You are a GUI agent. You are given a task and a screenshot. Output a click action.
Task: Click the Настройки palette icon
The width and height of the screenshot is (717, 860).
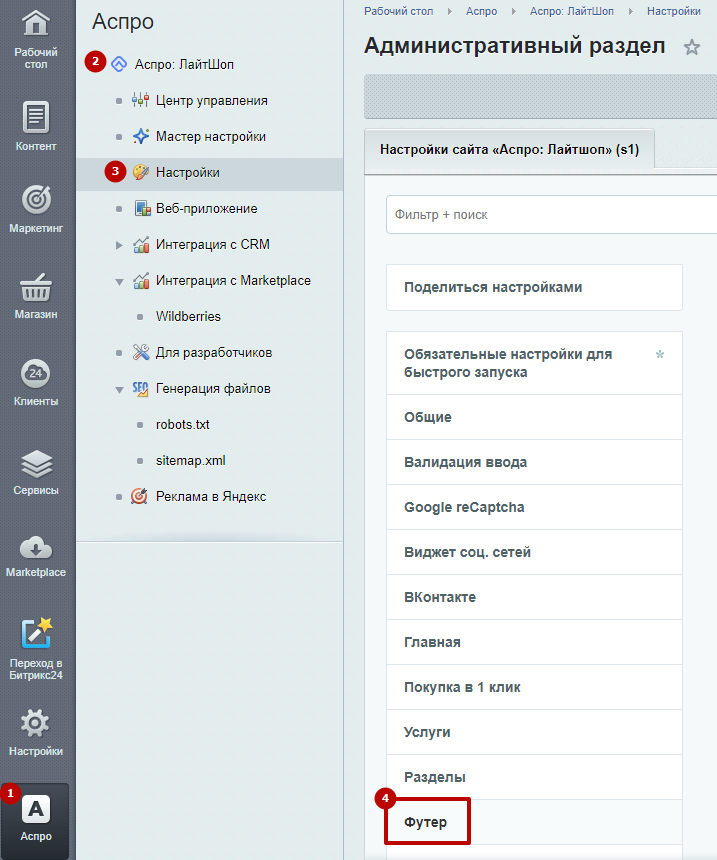pos(140,172)
